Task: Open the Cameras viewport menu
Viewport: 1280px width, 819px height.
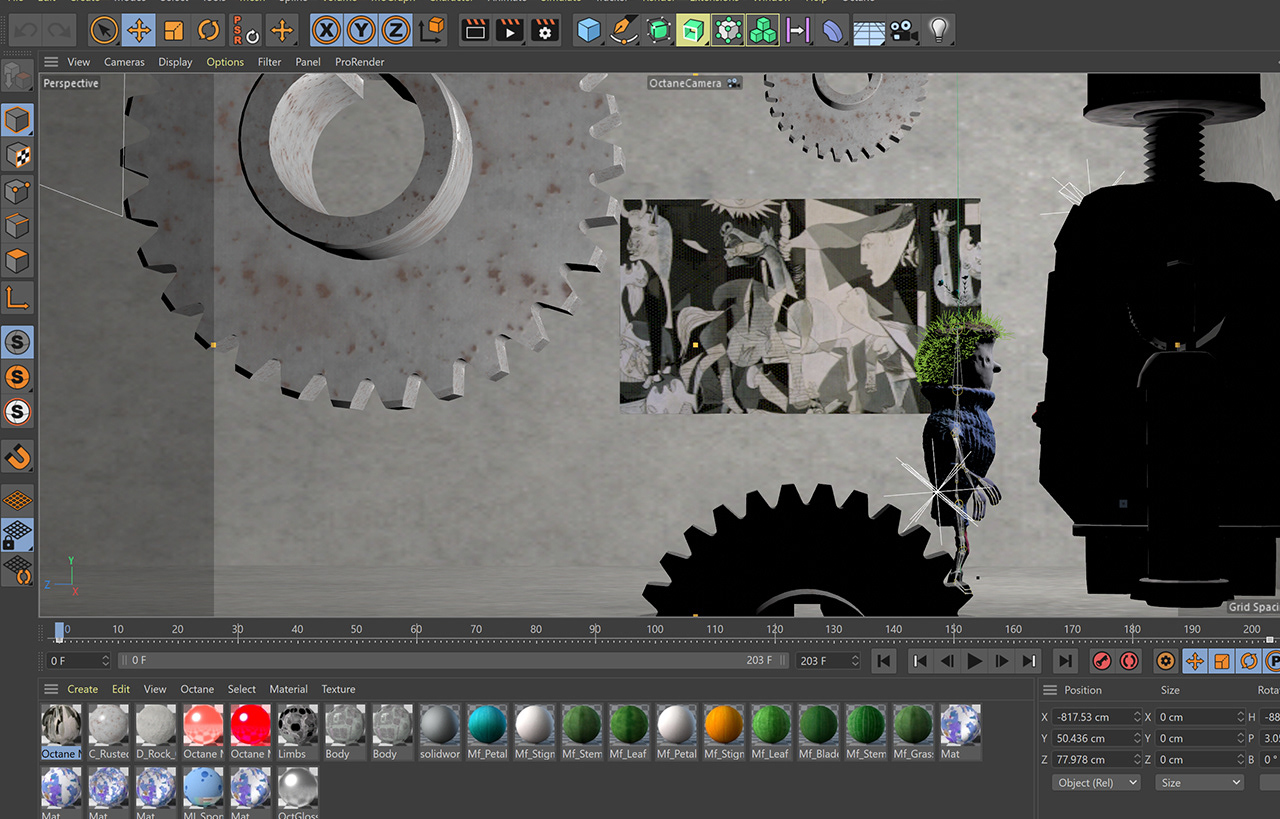Action: point(124,62)
